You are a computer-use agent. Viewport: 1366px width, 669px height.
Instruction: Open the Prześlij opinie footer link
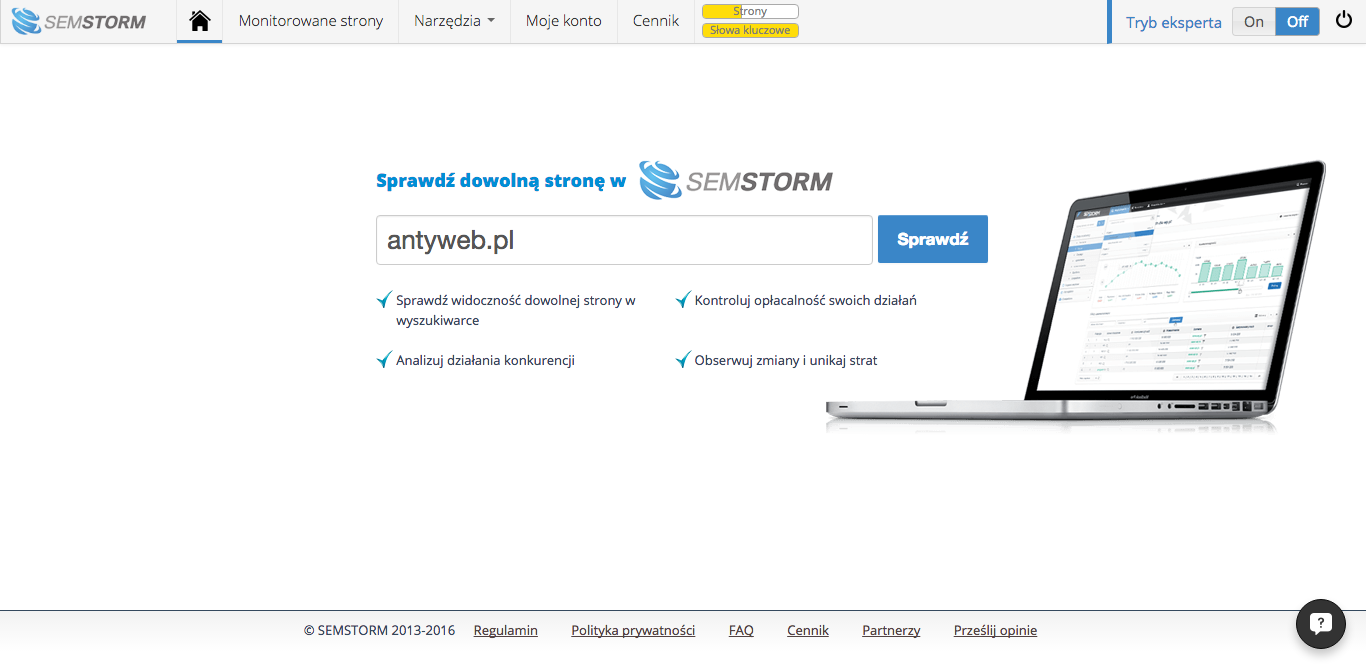(995, 631)
